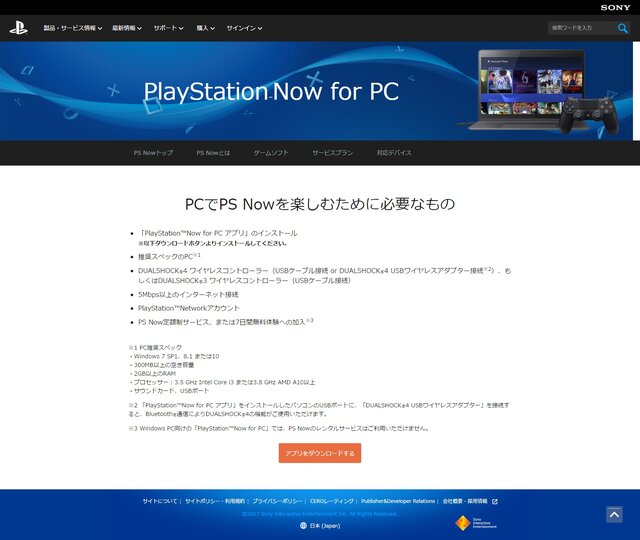Click the external link icon after 会社概要・採用情報
Viewport: 640px width, 540px height.
(x=495, y=502)
